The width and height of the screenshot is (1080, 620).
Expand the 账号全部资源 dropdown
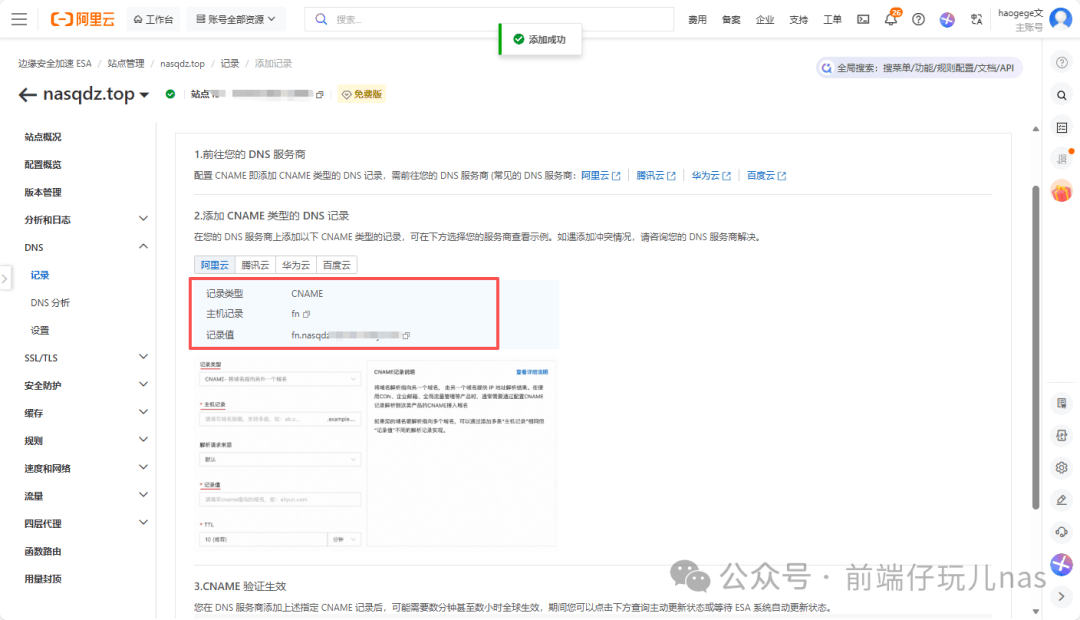click(236, 19)
